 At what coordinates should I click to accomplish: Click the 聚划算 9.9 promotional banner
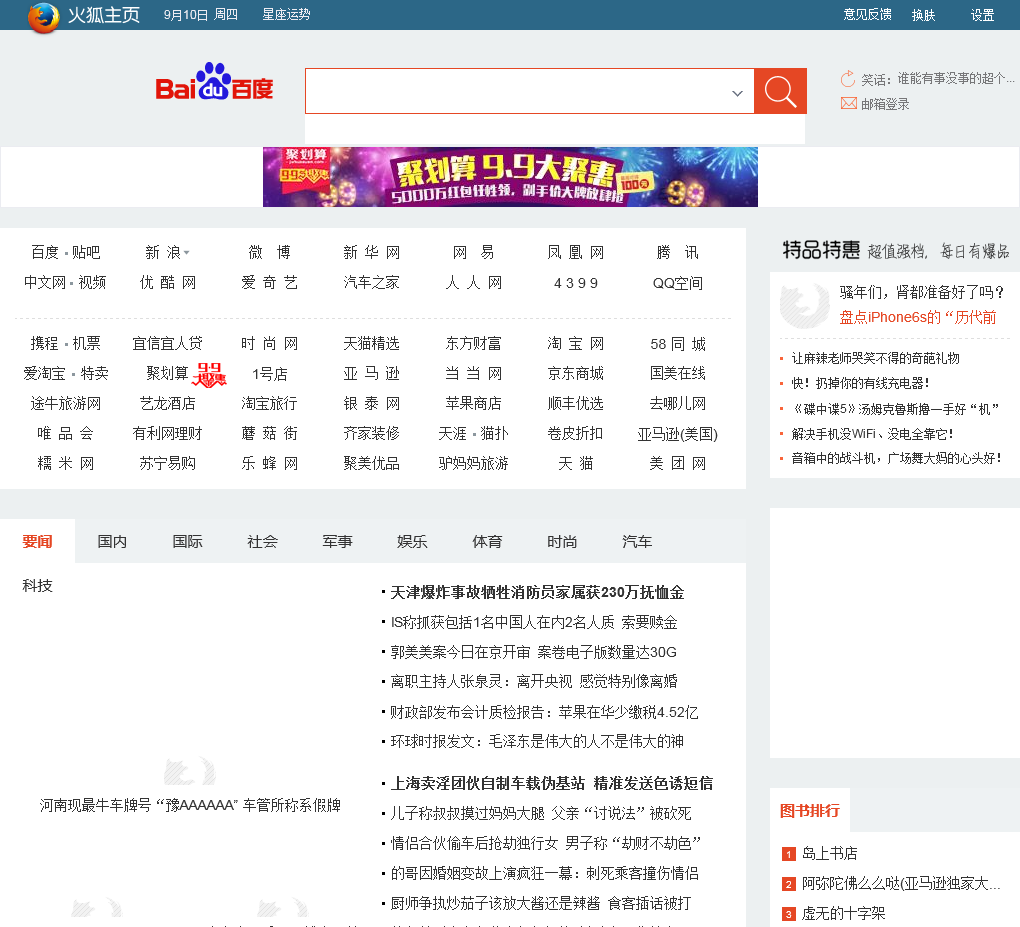click(510, 177)
